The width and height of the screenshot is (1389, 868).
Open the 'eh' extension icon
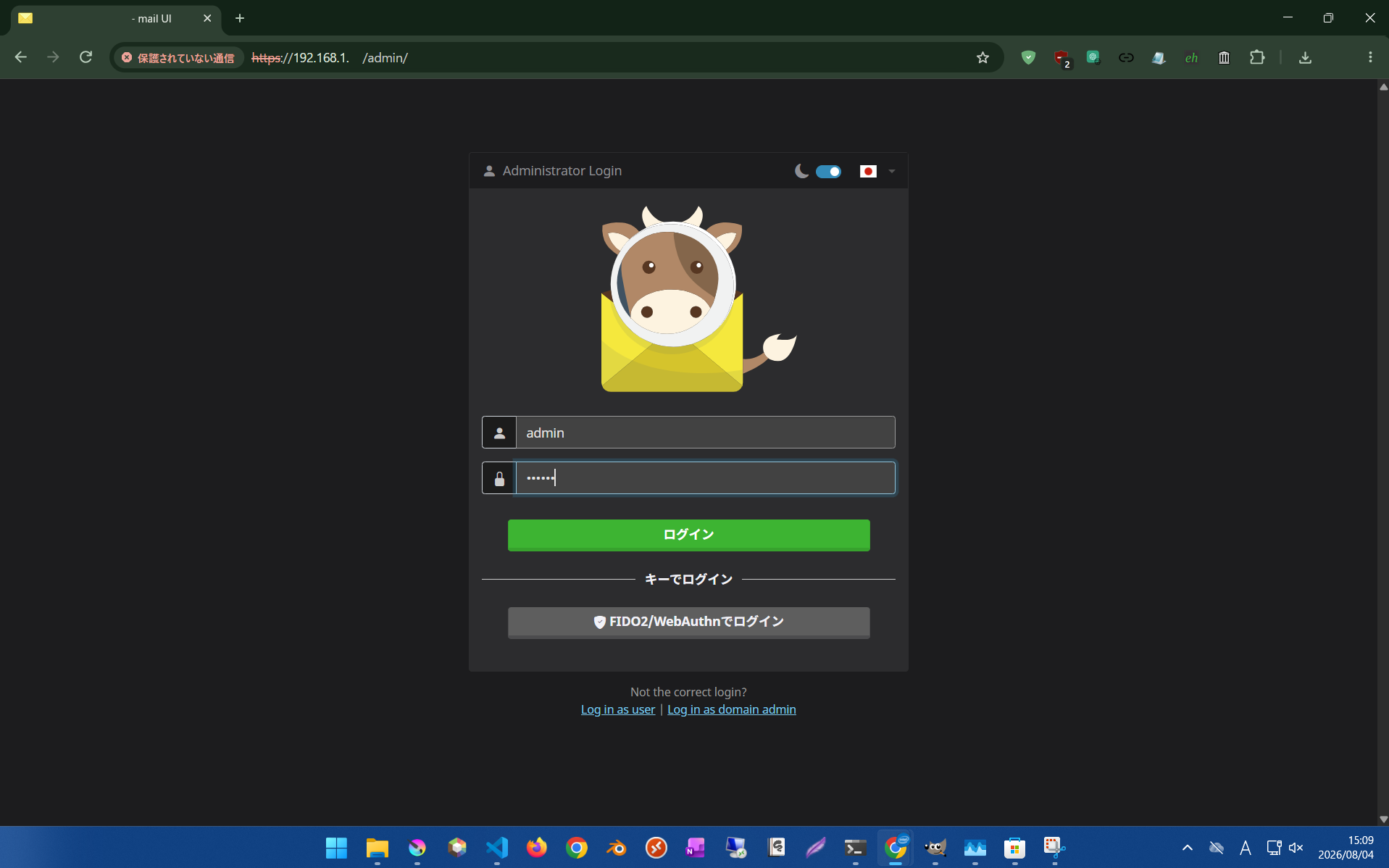click(x=1191, y=58)
